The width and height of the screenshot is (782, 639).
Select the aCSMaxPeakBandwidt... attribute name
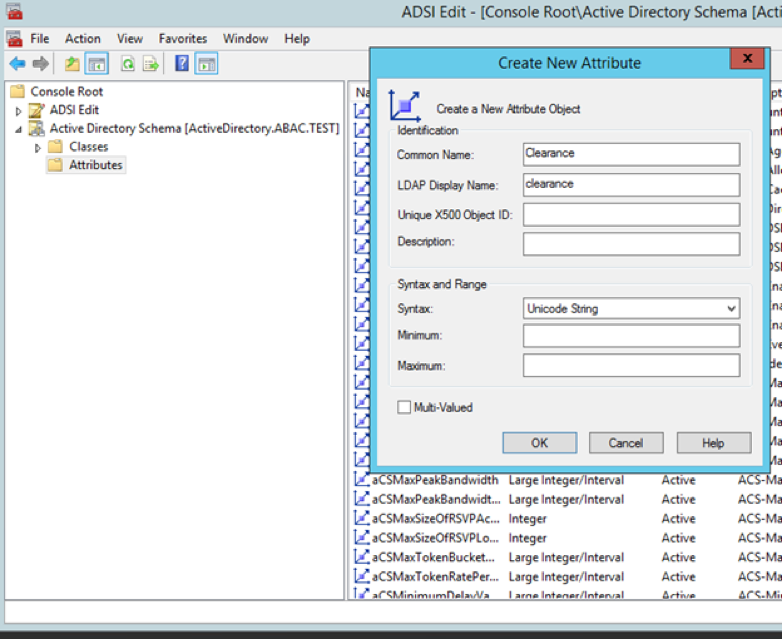tap(436, 499)
